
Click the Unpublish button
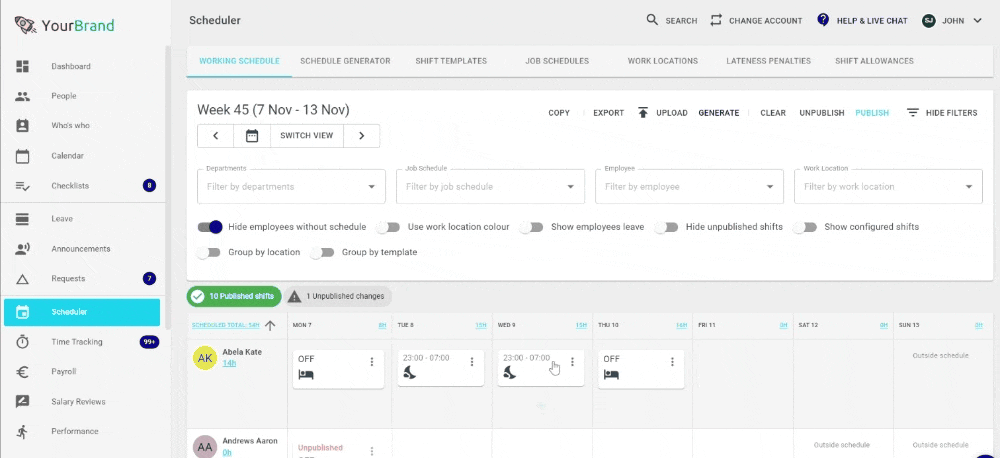(x=822, y=113)
